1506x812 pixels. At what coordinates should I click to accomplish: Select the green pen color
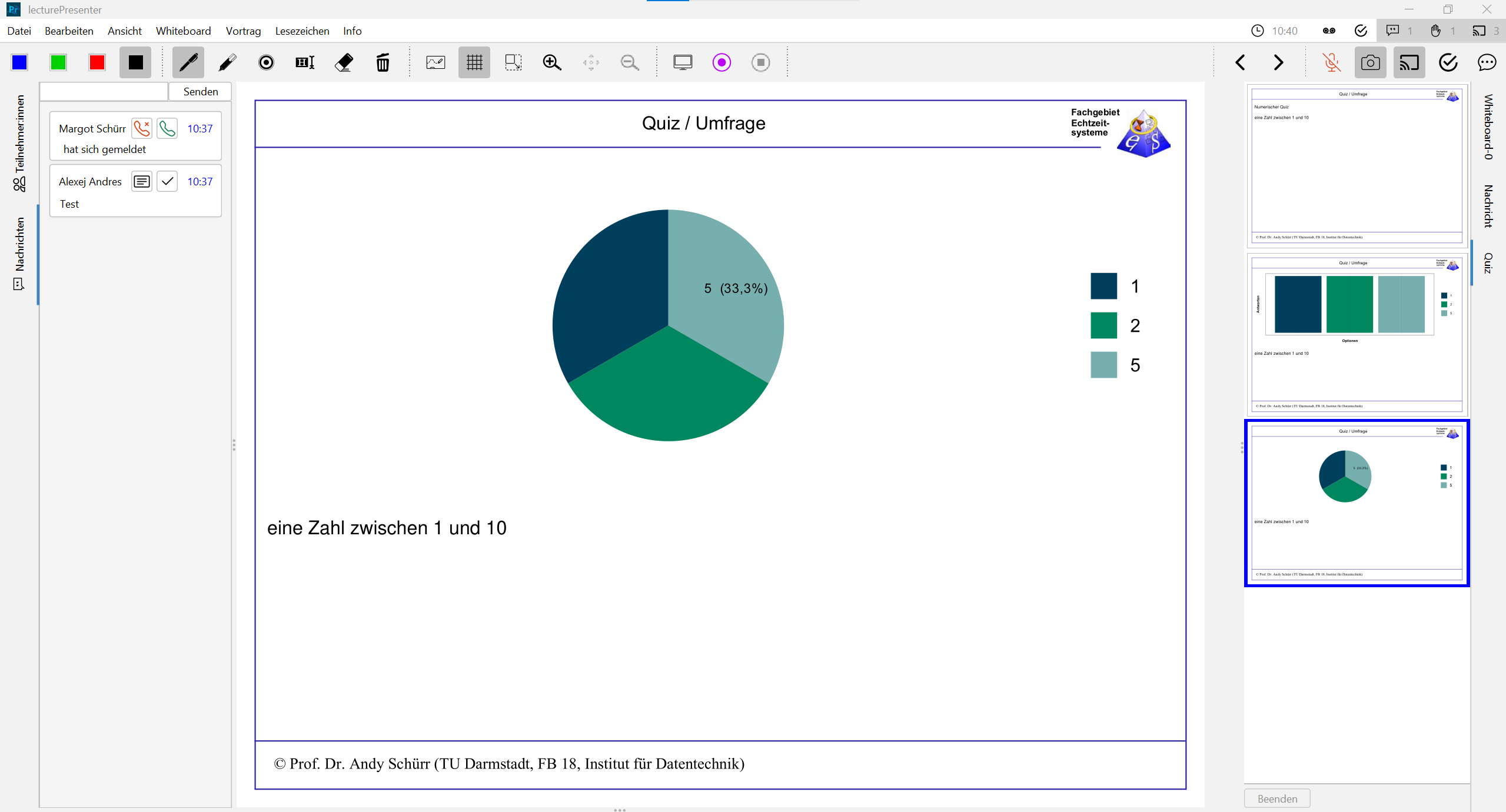(x=58, y=62)
